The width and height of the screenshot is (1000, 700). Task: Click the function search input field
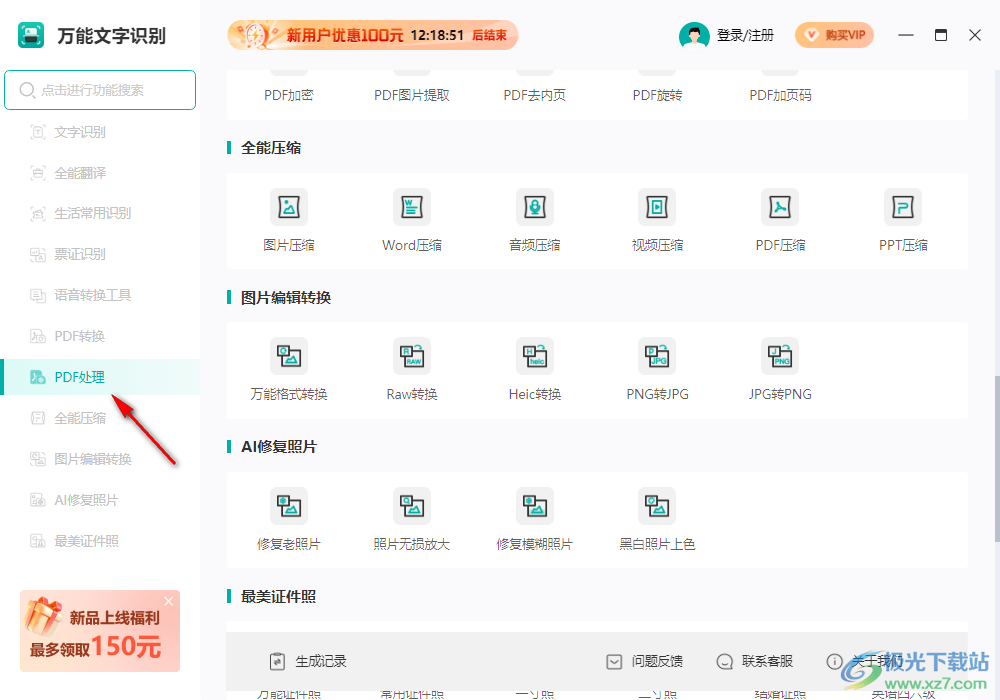pyautogui.click(x=100, y=90)
